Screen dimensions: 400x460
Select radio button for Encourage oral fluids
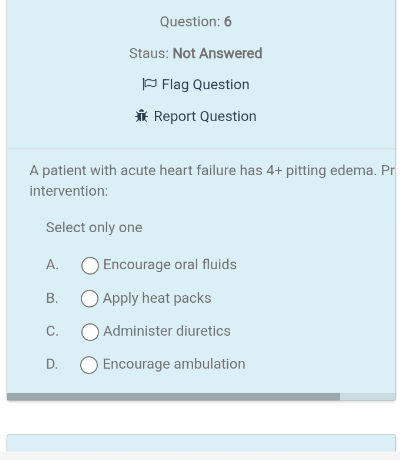(90, 265)
